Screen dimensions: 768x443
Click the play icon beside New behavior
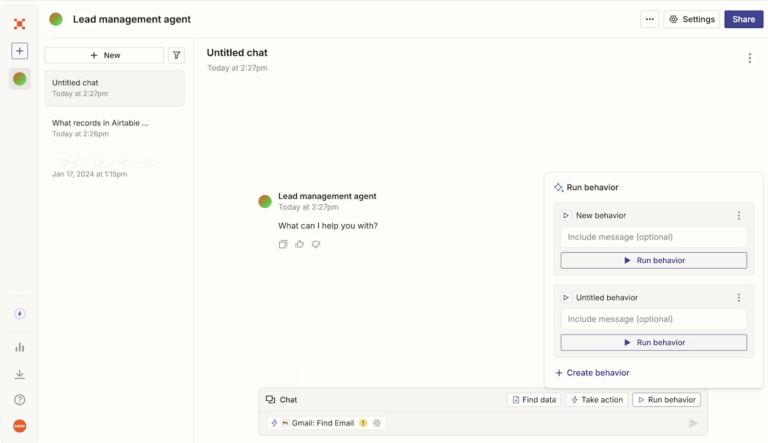tap(566, 215)
